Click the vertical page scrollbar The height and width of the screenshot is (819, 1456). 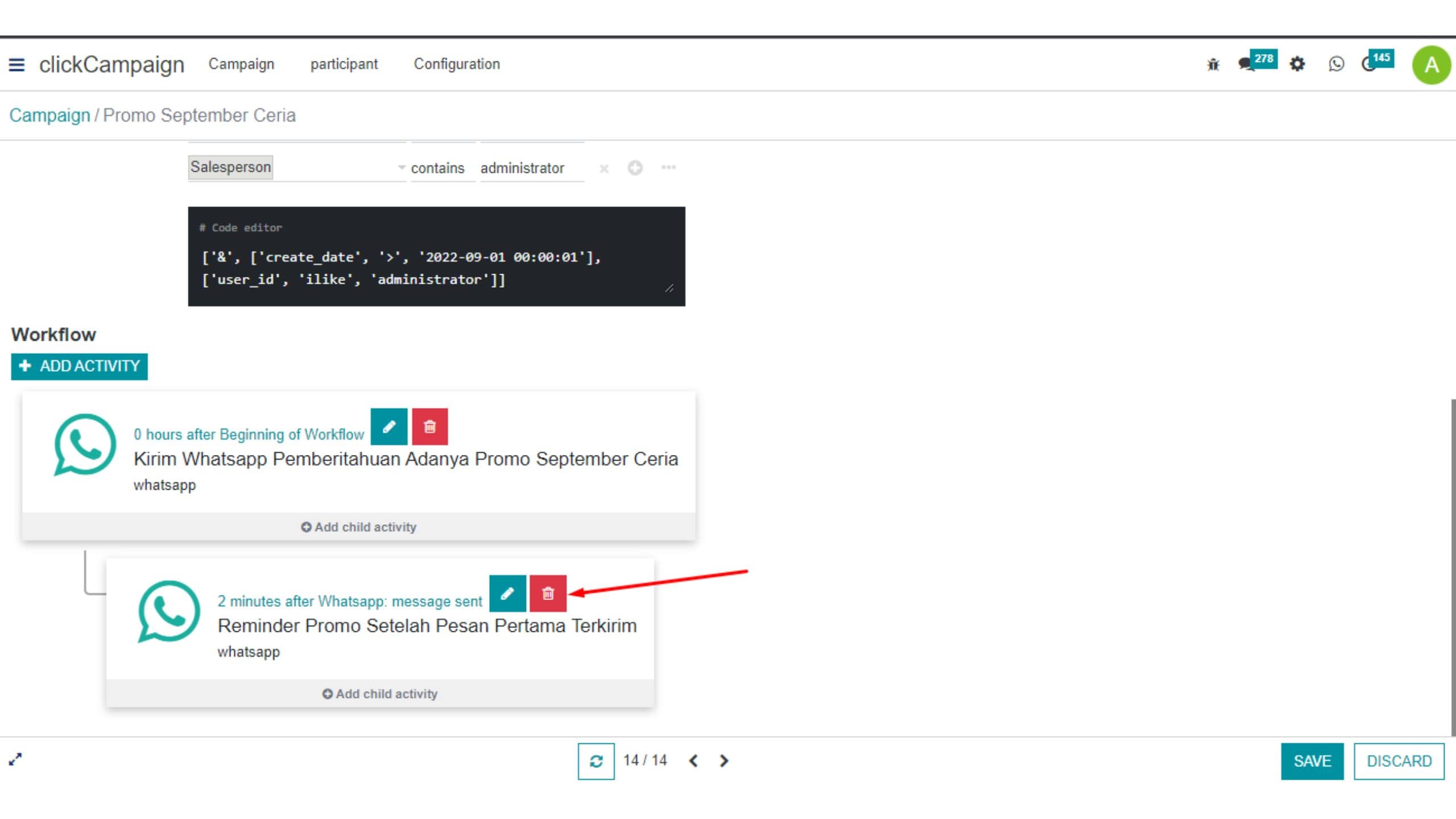(1453, 568)
